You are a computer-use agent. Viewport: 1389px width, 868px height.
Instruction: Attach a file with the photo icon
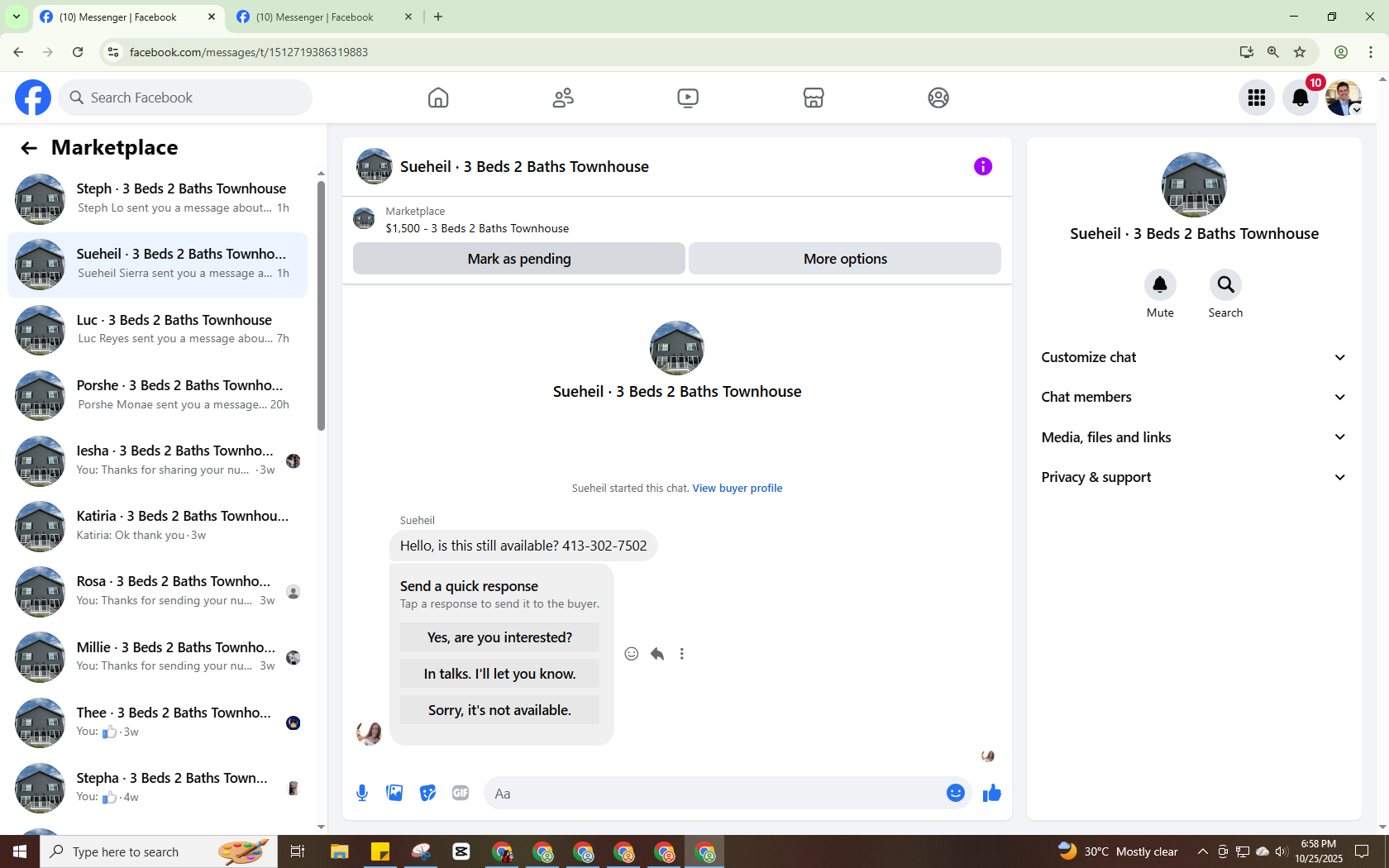coord(395,794)
